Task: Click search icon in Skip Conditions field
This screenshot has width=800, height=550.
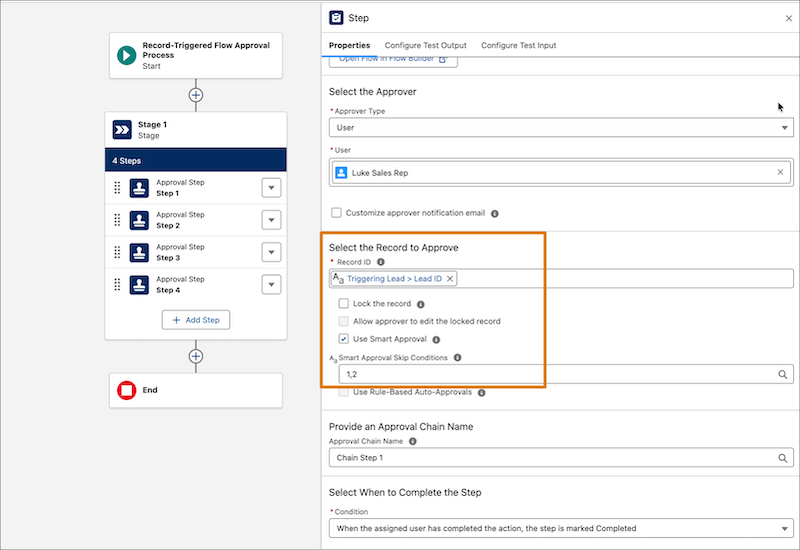Action: tap(782, 374)
